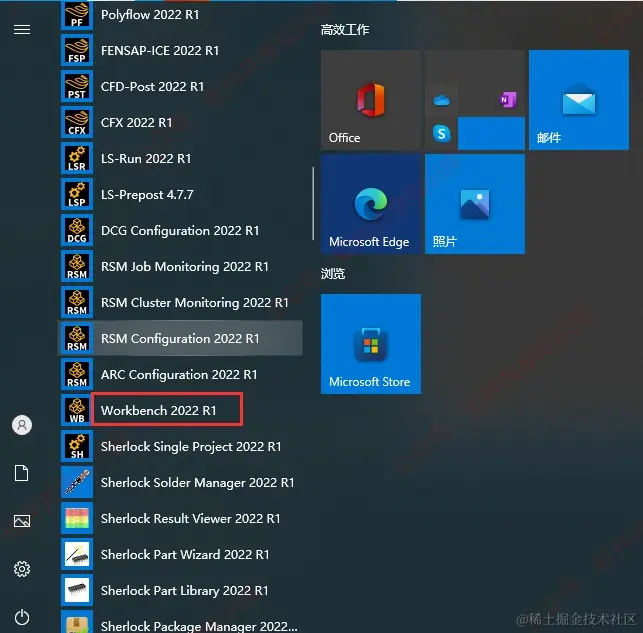
Task: Select Polyflow 2022 R1 text entry
Action: pos(150,15)
